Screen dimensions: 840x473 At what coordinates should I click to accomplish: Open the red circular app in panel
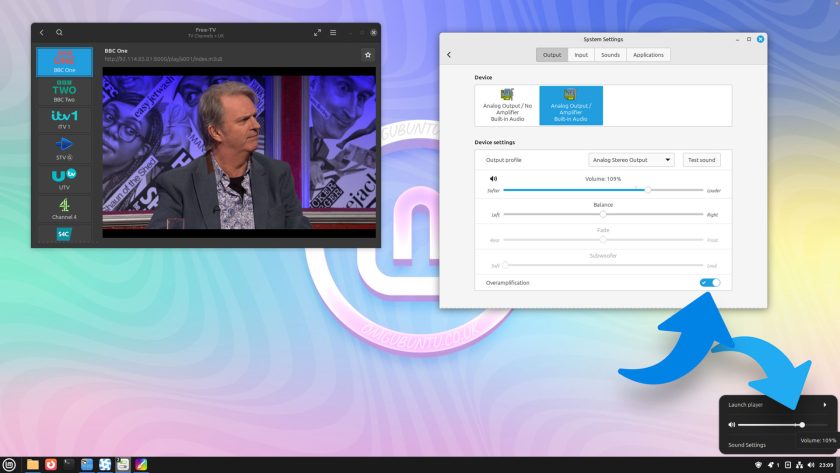coord(51,465)
